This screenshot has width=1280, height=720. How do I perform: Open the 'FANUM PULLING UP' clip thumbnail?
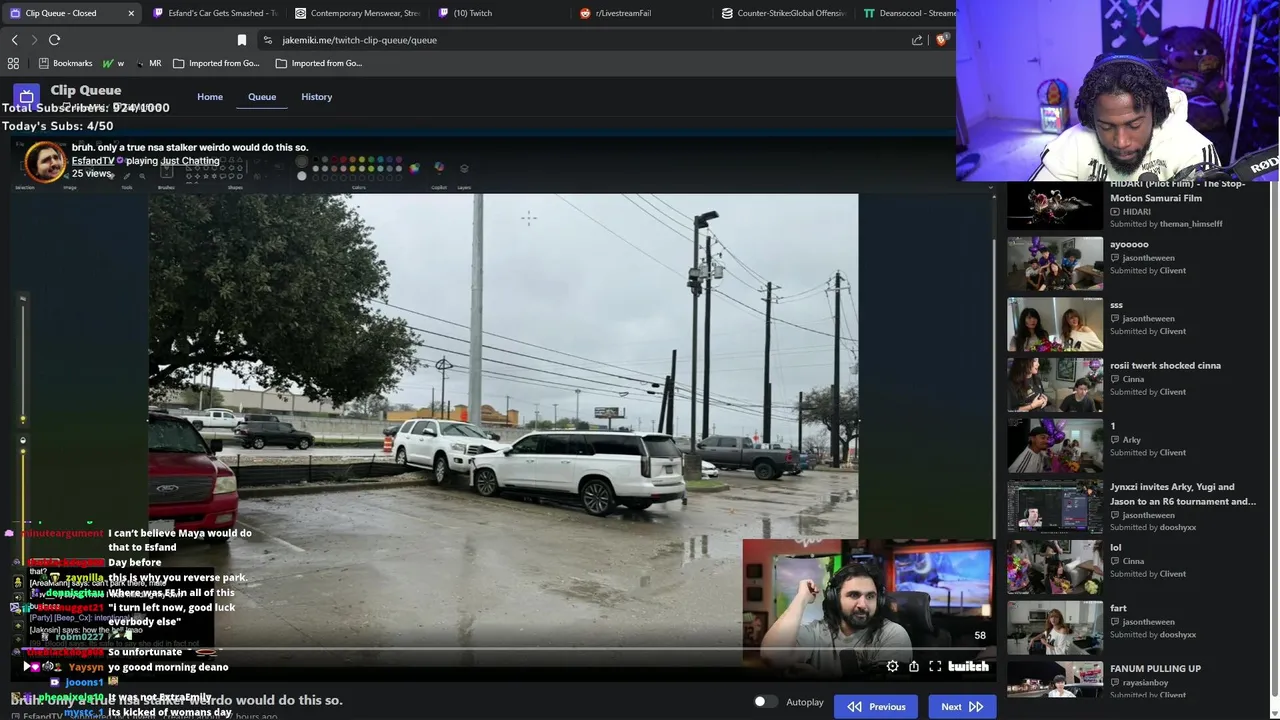[1054, 679]
